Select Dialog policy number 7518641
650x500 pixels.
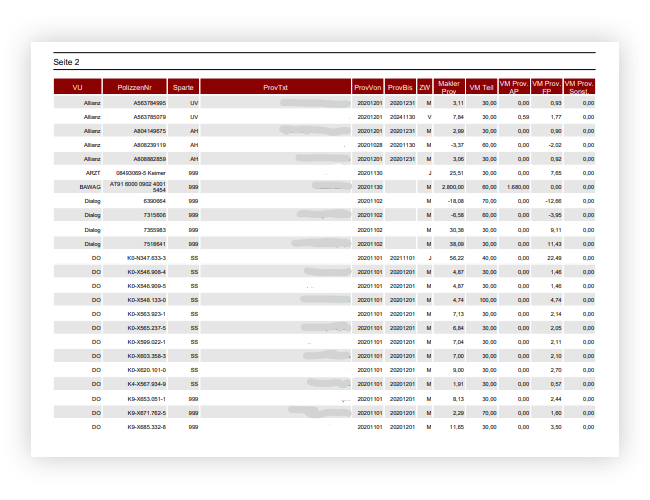click(154, 244)
